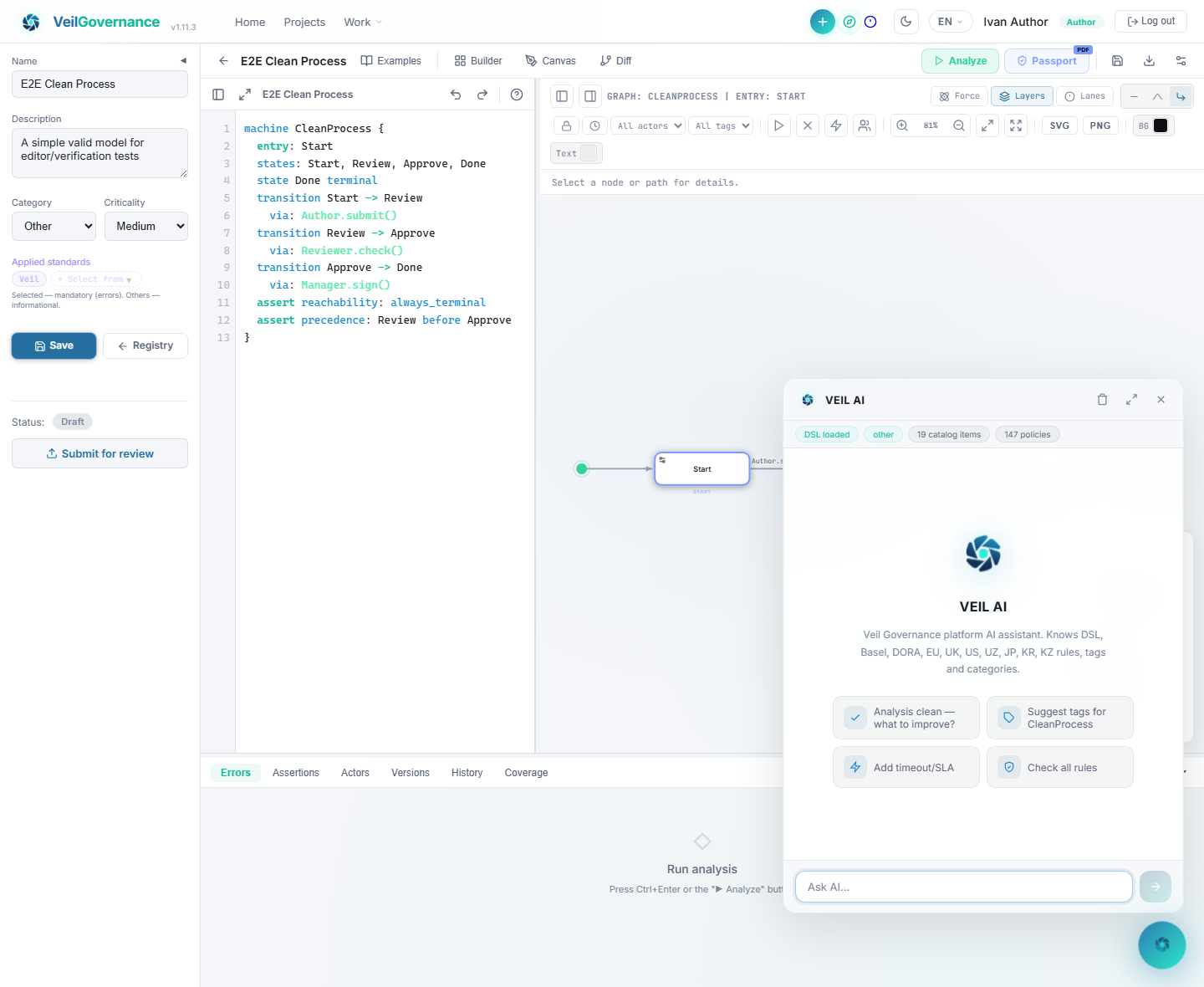The width and height of the screenshot is (1204, 987).
Task: Click the Ask AI input field
Action: tap(963, 887)
